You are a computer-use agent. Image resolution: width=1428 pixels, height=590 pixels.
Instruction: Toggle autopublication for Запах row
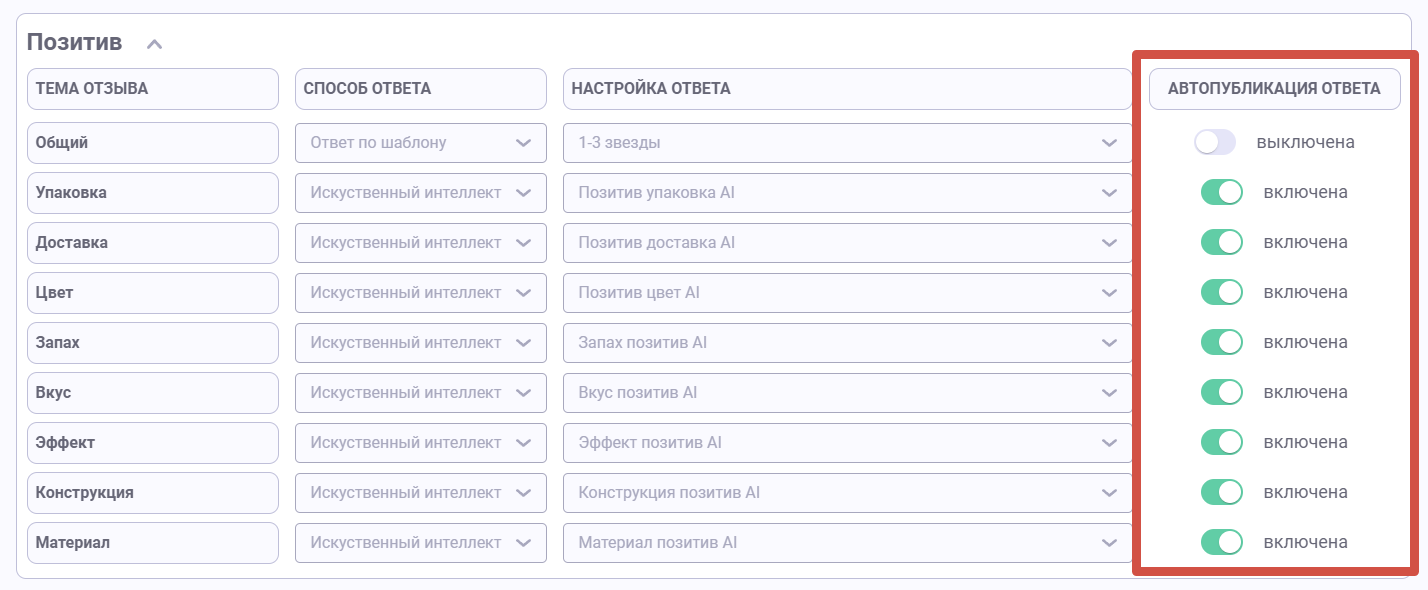click(x=1221, y=342)
